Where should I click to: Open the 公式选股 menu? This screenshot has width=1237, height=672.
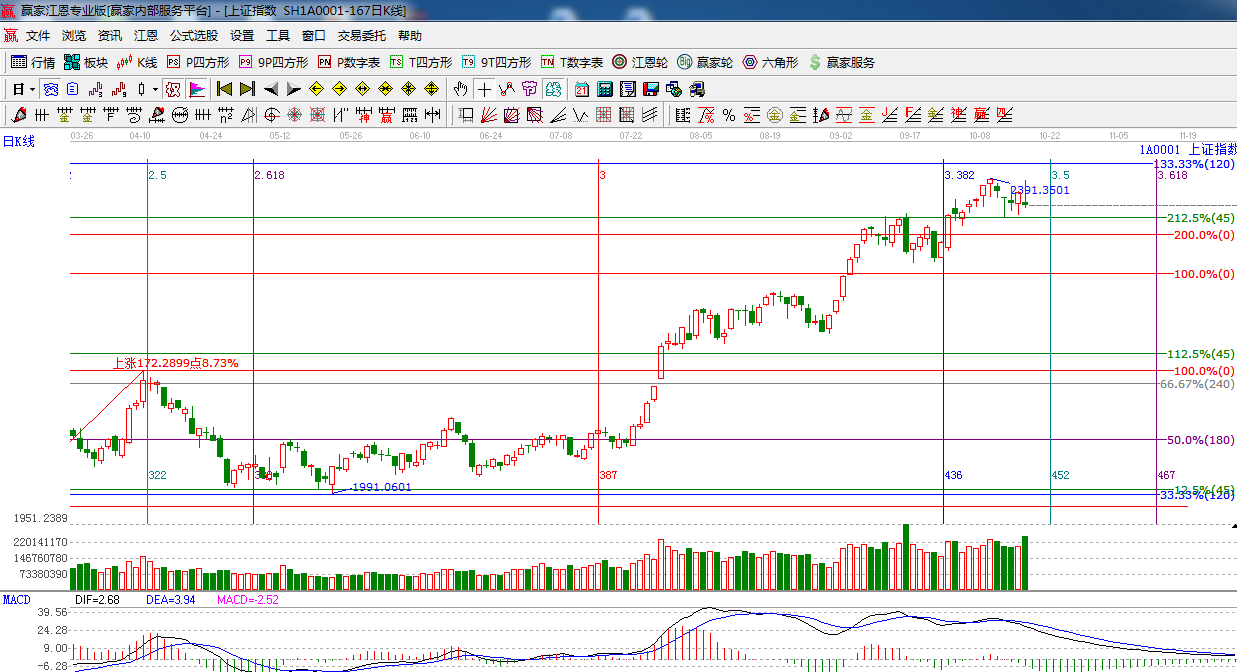coord(193,35)
